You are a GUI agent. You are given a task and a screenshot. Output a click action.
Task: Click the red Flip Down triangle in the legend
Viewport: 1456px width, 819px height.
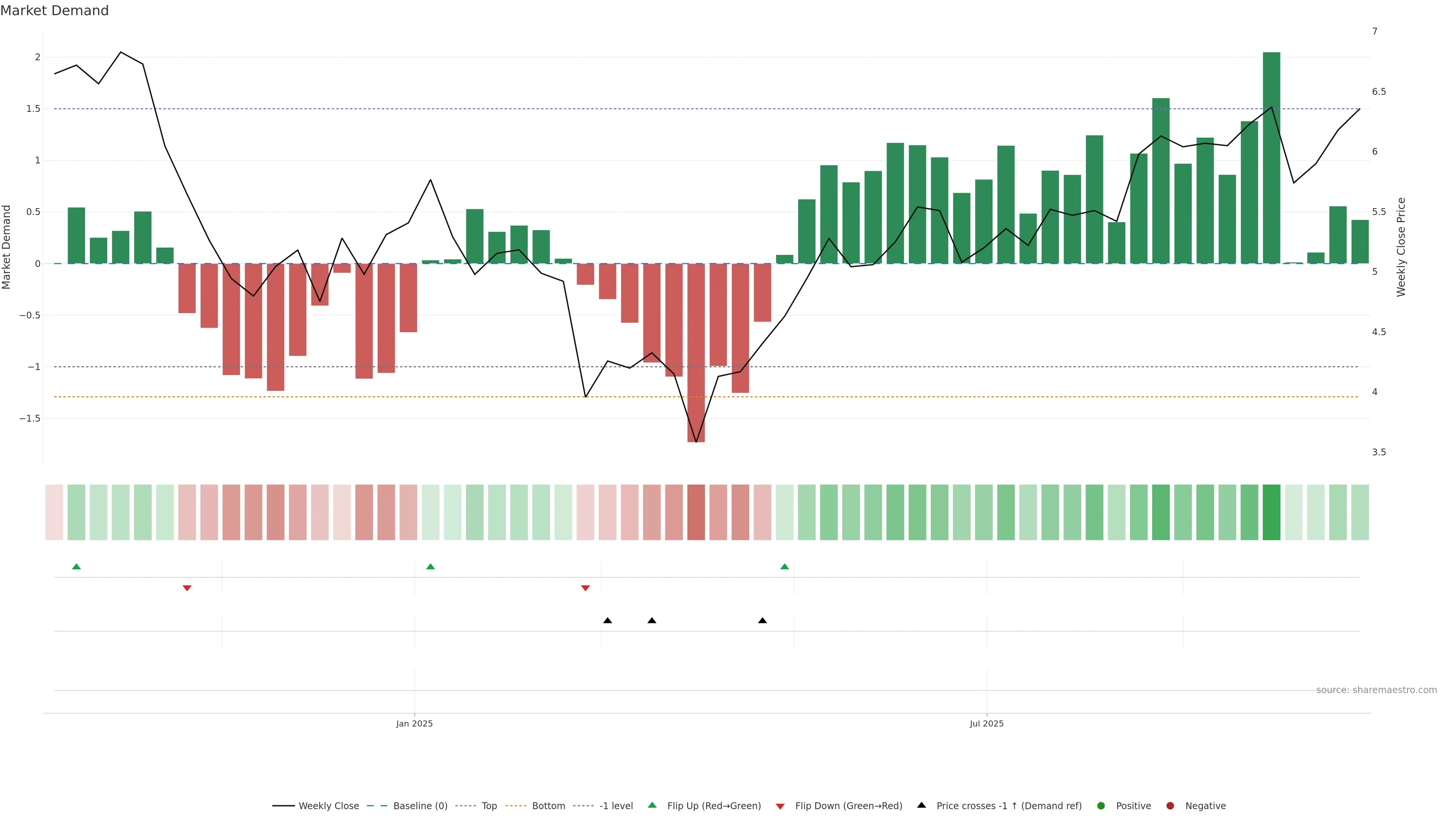780,806
